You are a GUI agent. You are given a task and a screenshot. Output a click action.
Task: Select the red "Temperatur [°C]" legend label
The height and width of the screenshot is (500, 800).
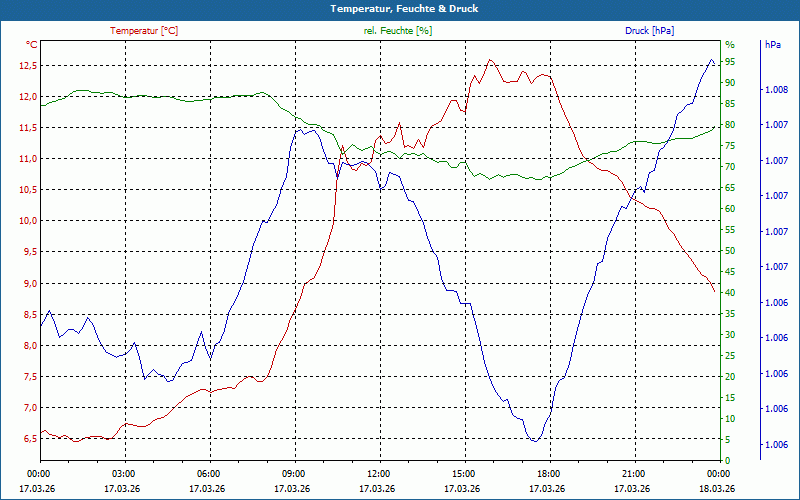click(144, 31)
